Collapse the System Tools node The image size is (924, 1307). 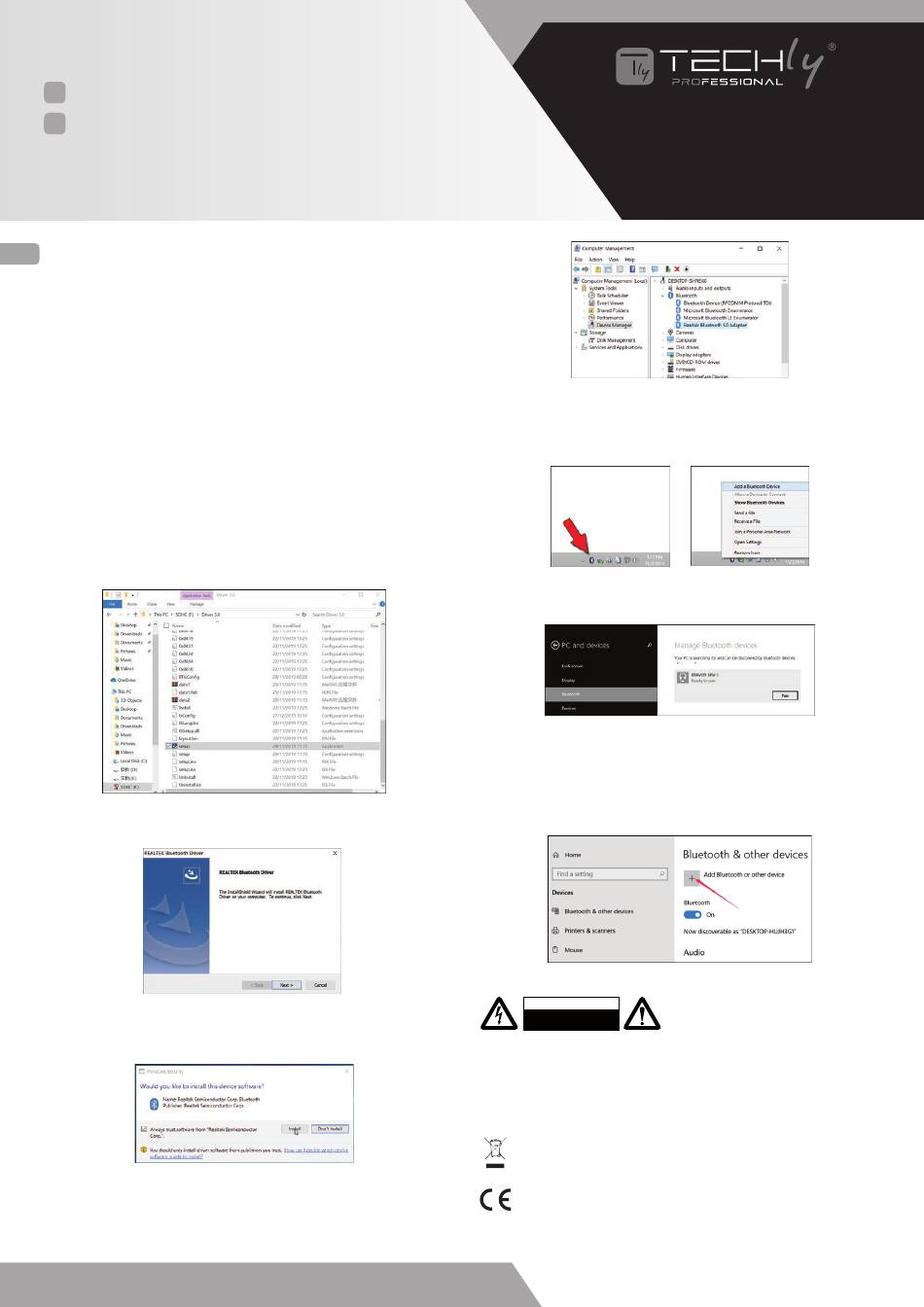(x=576, y=288)
